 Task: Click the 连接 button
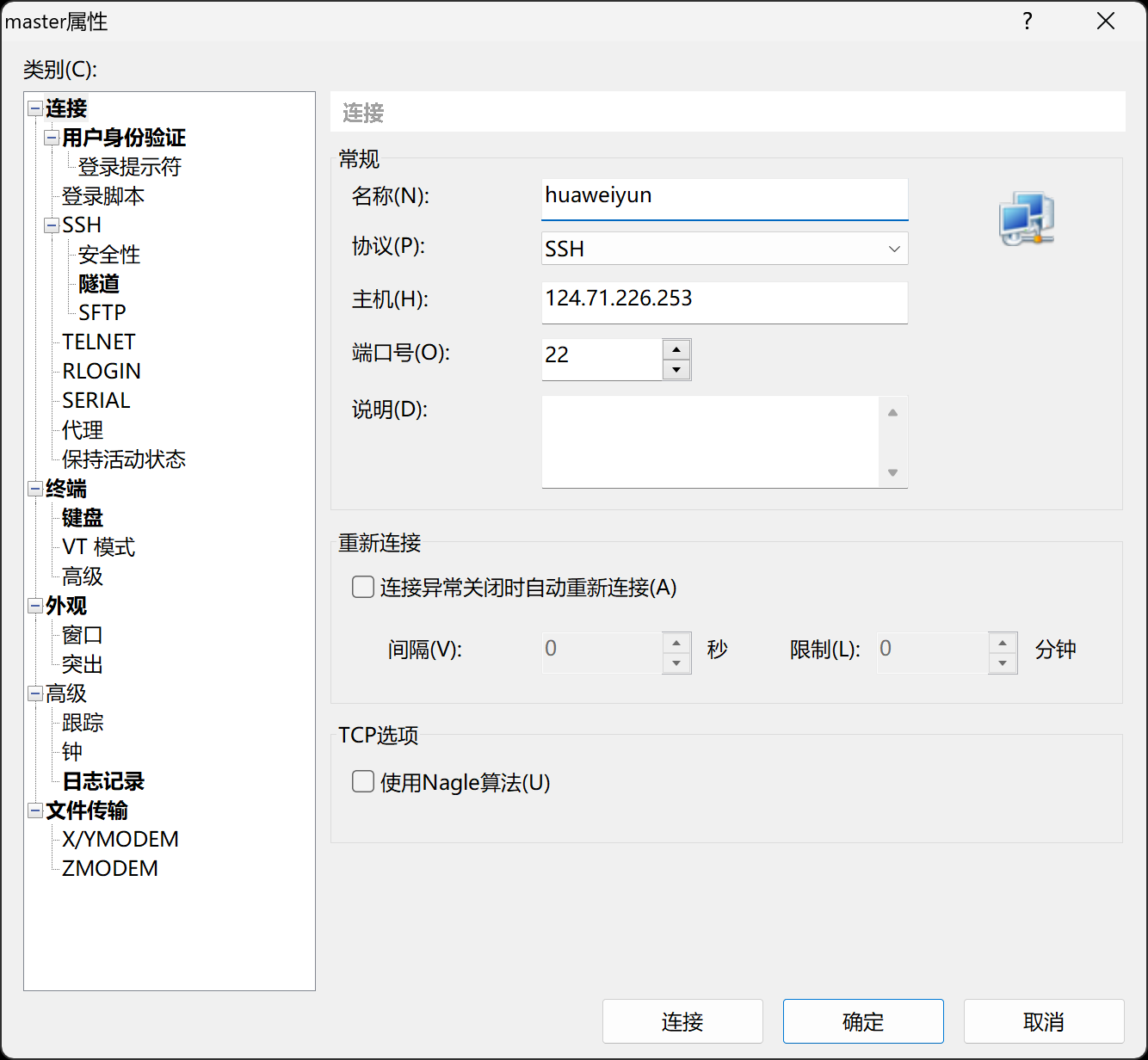coord(682,1021)
